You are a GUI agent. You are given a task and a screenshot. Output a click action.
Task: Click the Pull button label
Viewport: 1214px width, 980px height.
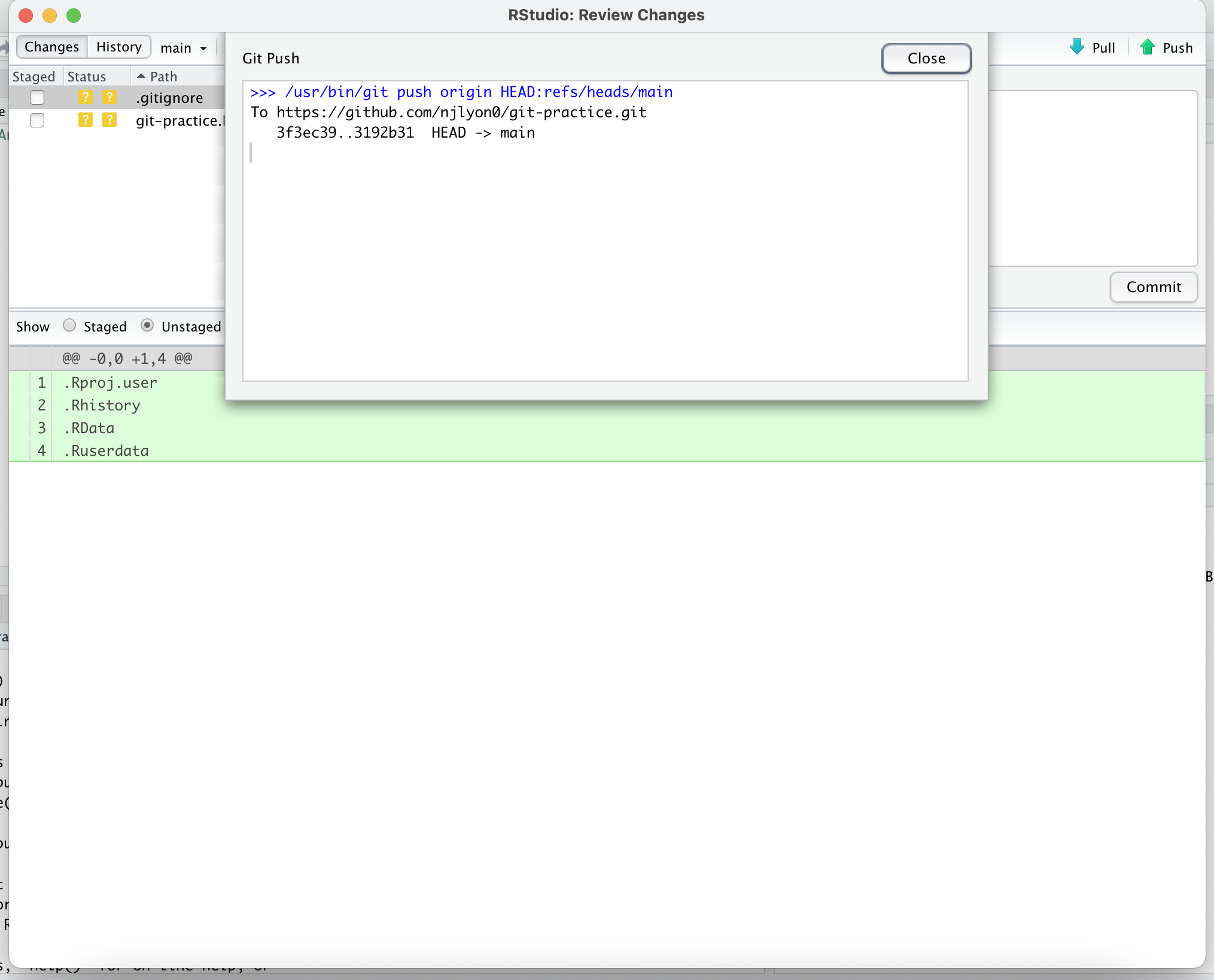click(x=1104, y=48)
